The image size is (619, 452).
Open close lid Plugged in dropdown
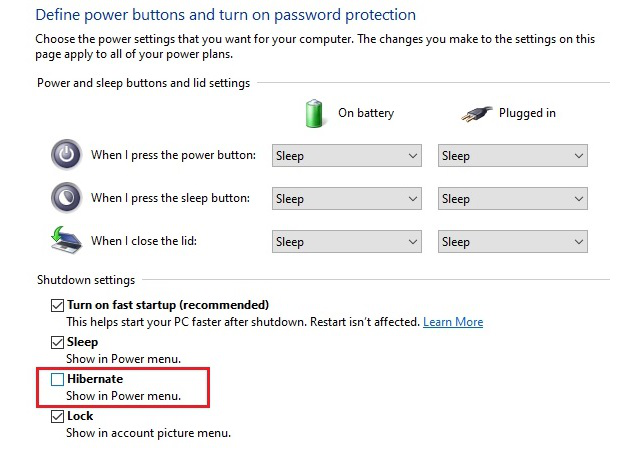(512, 242)
